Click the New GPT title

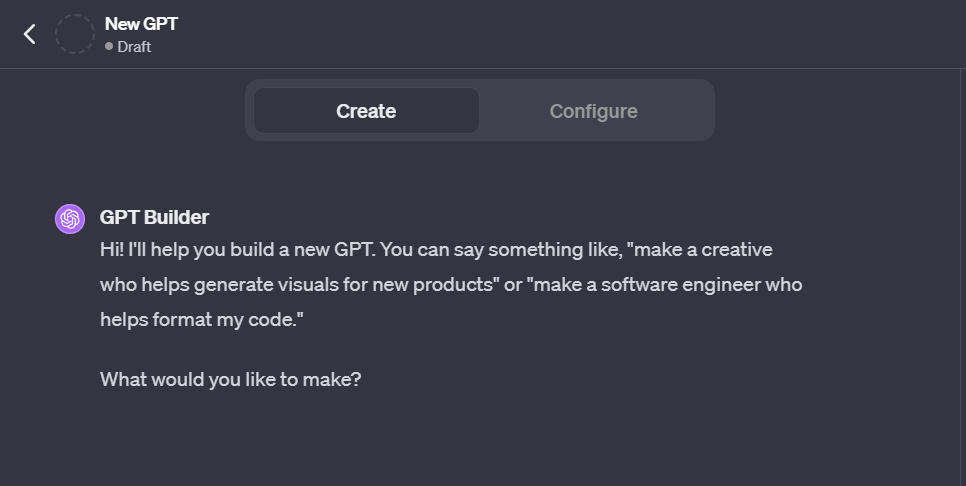pyautogui.click(x=141, y=23)
